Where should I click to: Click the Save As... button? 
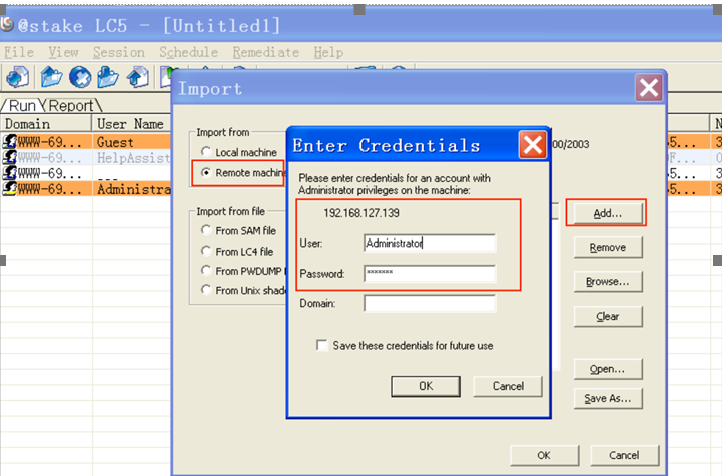(x=607, y=399)
